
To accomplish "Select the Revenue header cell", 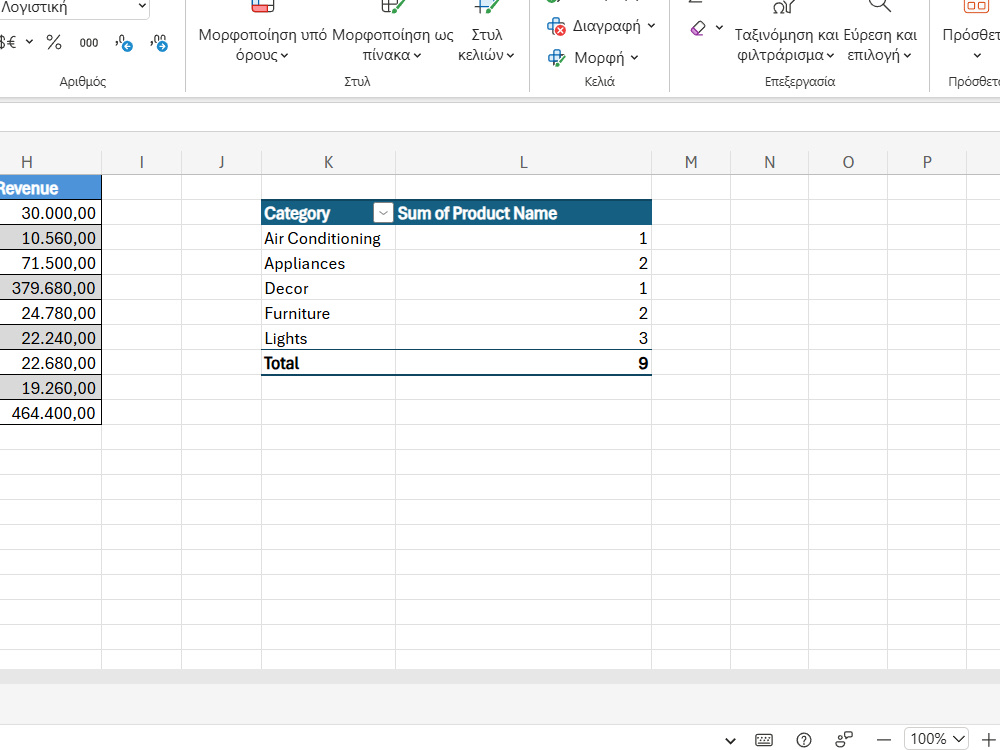I will (50, 188).
